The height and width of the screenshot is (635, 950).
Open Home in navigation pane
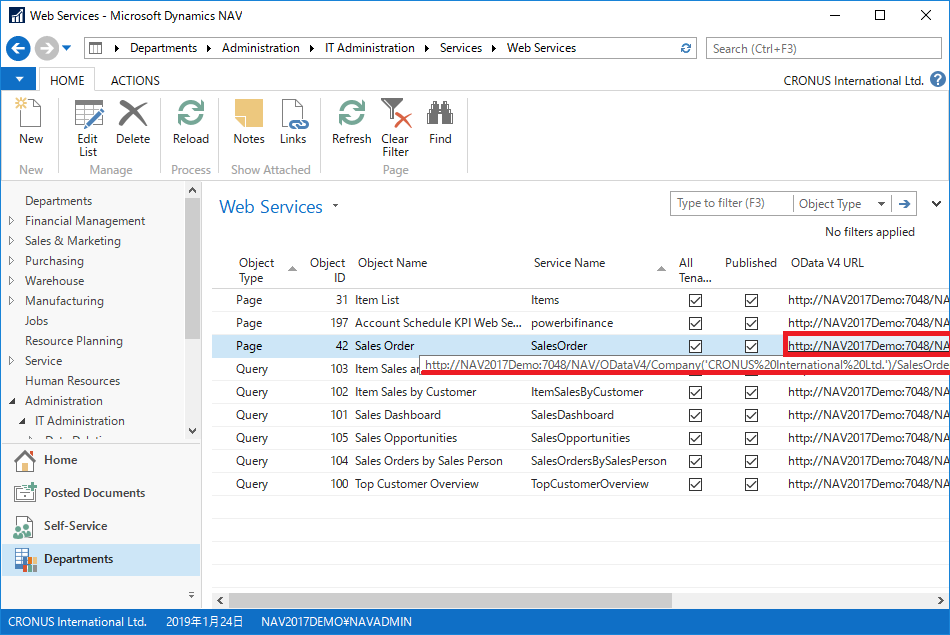100,460
